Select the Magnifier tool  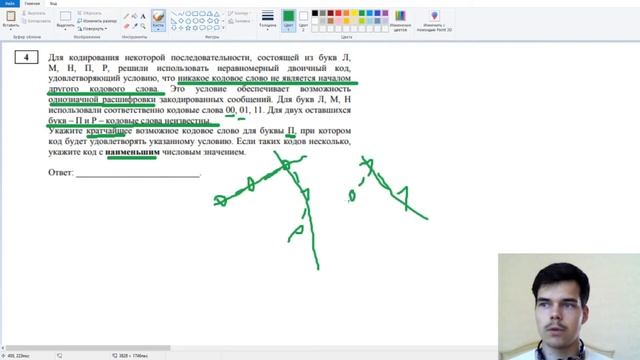click(x=143, y=26)
